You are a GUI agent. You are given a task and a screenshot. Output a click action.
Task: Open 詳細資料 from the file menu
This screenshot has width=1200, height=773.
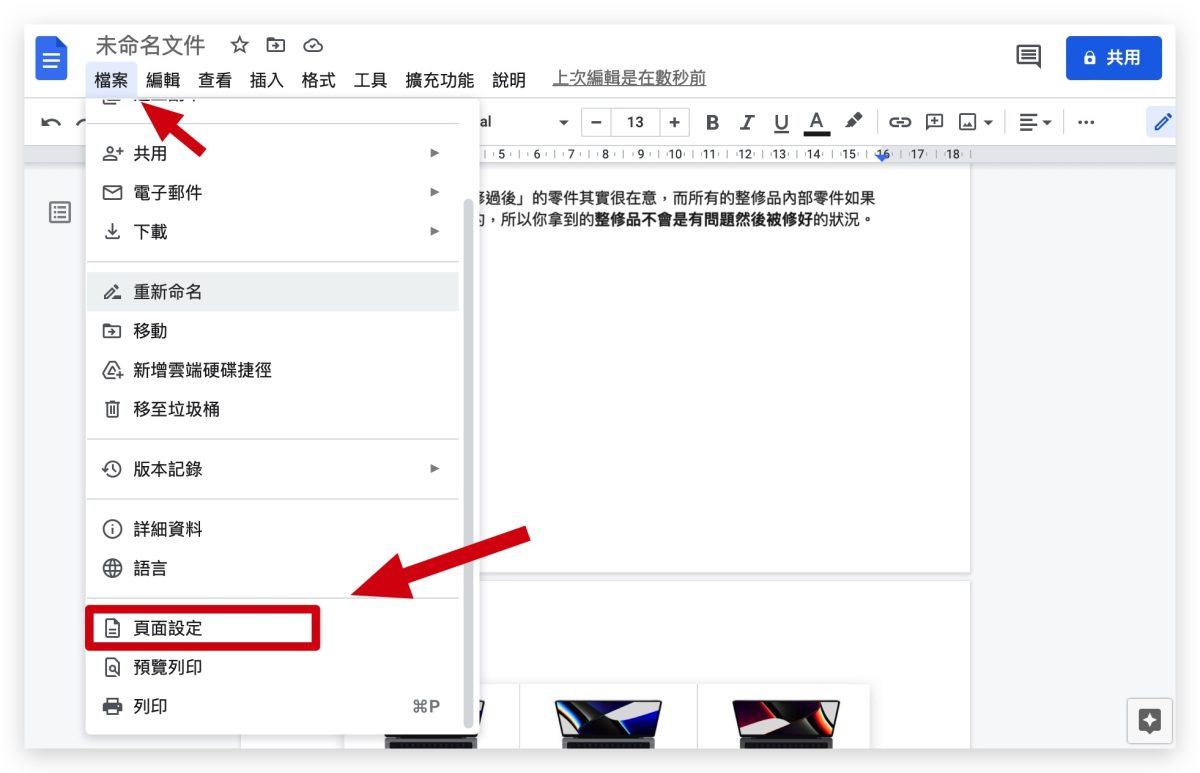point(273,529)
